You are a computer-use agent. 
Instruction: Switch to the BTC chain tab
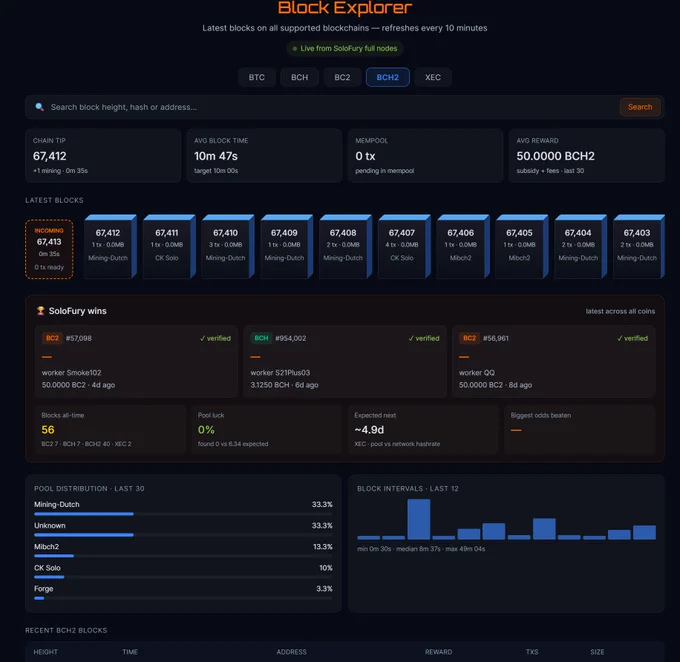pos(257,77)
